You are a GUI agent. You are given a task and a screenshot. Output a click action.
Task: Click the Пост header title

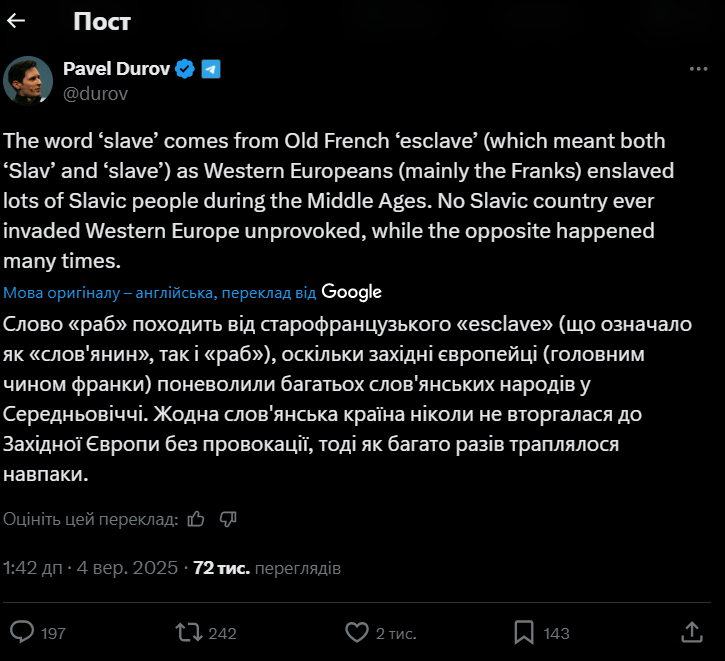102,21
